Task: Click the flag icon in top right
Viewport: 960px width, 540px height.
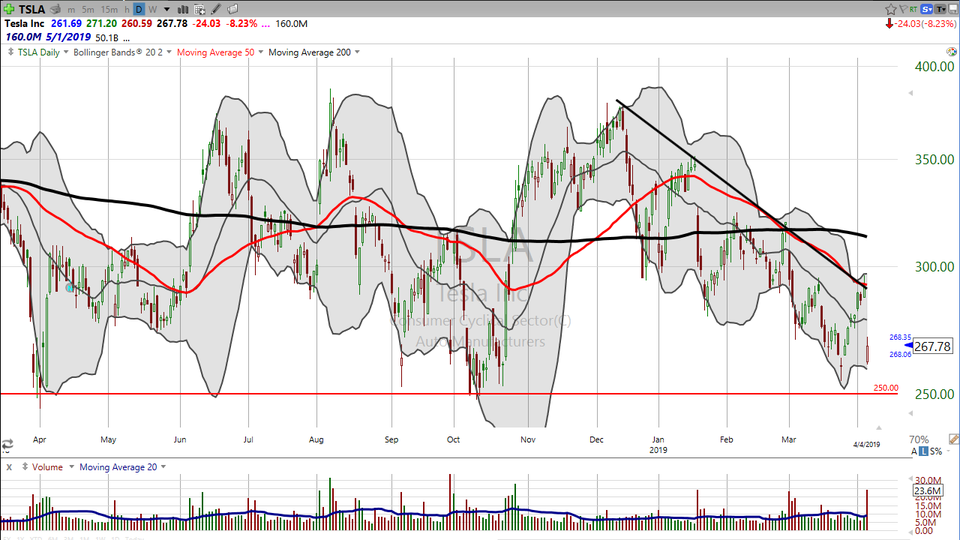Action: pyautogui.click(x=902, y=9)
